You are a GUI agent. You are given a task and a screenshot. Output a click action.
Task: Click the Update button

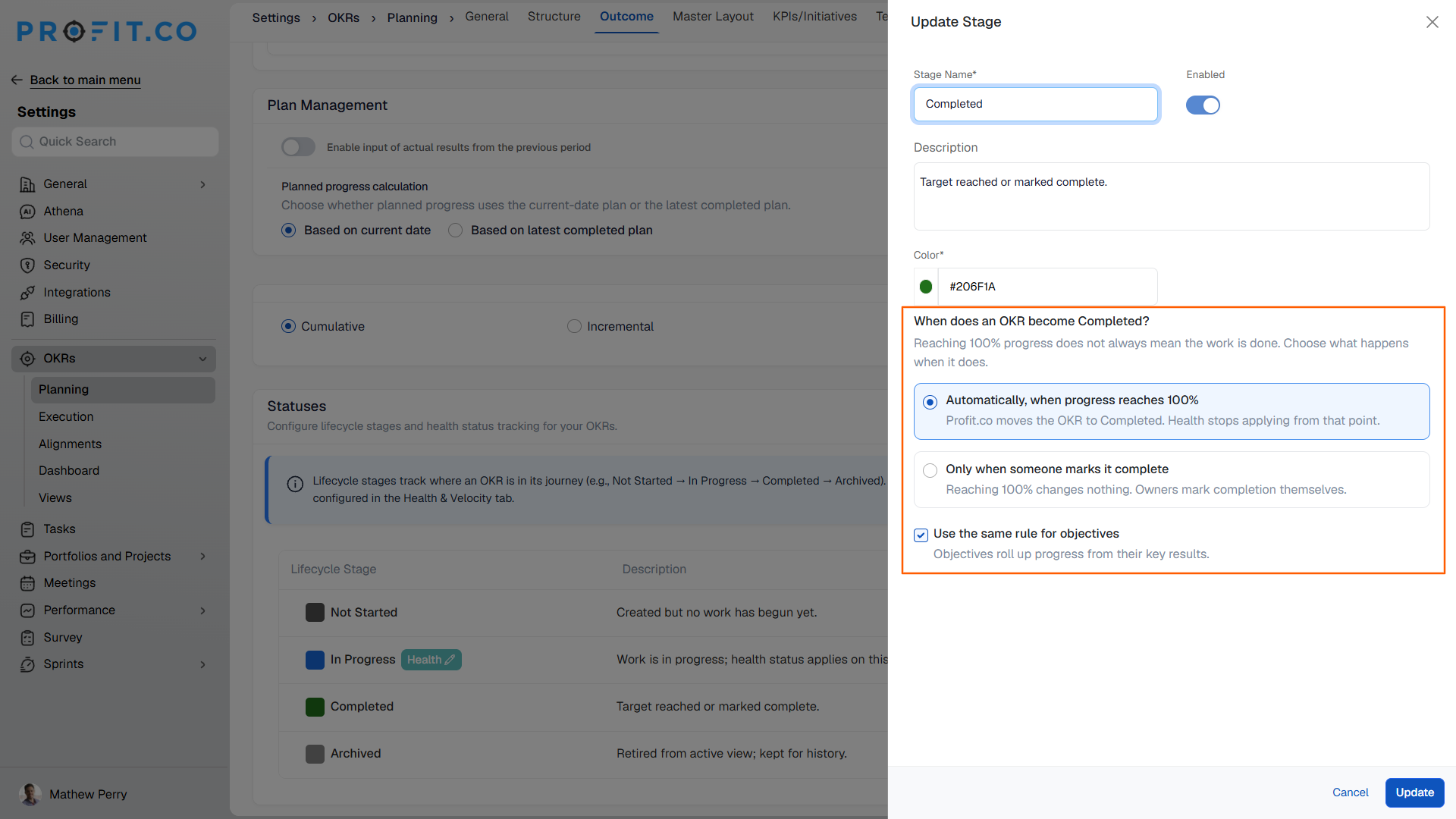tap(1414, 792)
